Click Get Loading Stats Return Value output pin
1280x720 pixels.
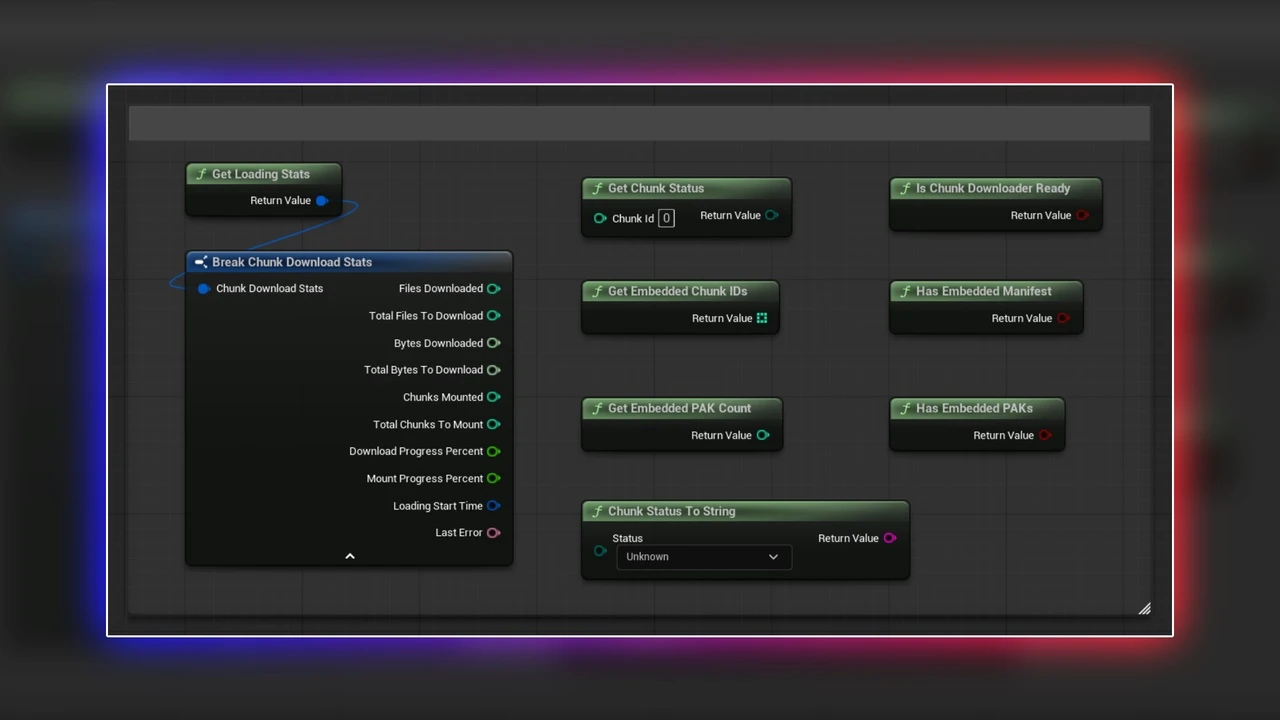click(321, 201)
